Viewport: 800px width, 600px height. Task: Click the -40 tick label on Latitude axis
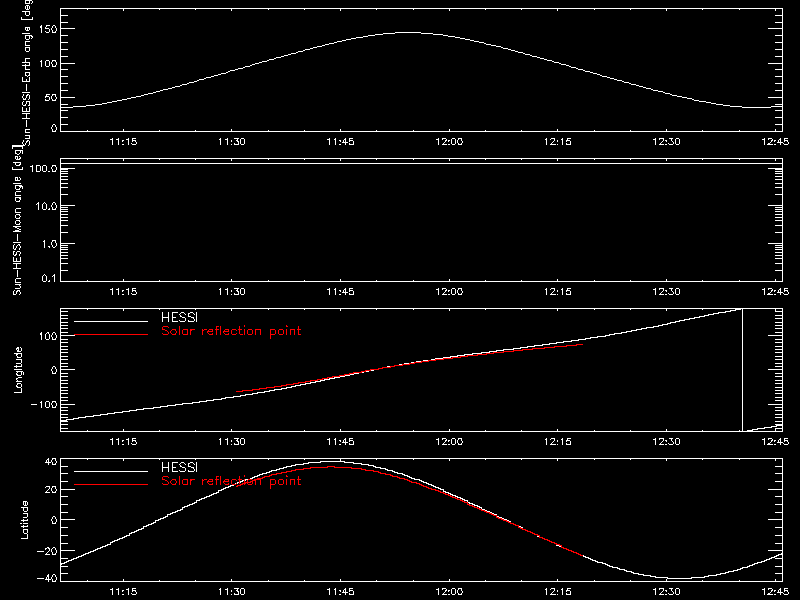coord(47,578)
